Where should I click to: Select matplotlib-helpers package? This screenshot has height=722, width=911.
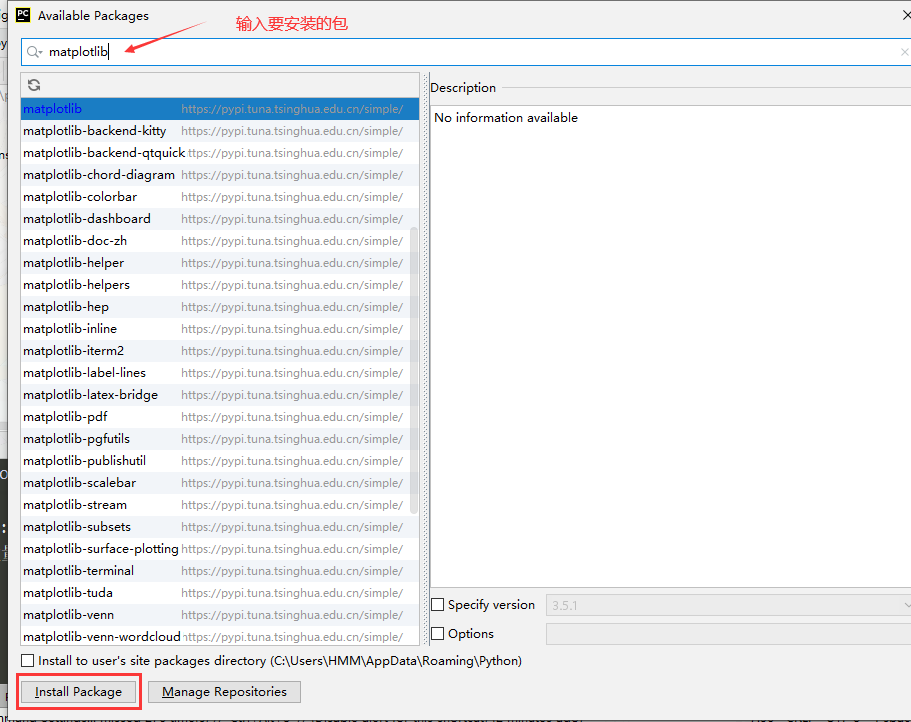pos(220,285)
